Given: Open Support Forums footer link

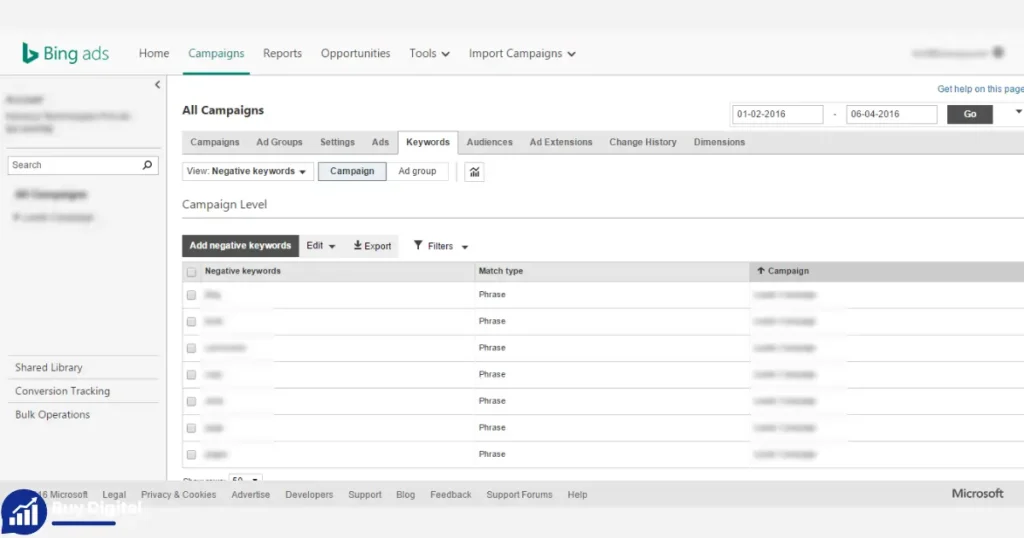Looking at the screenshot, I should click(519, 494).
